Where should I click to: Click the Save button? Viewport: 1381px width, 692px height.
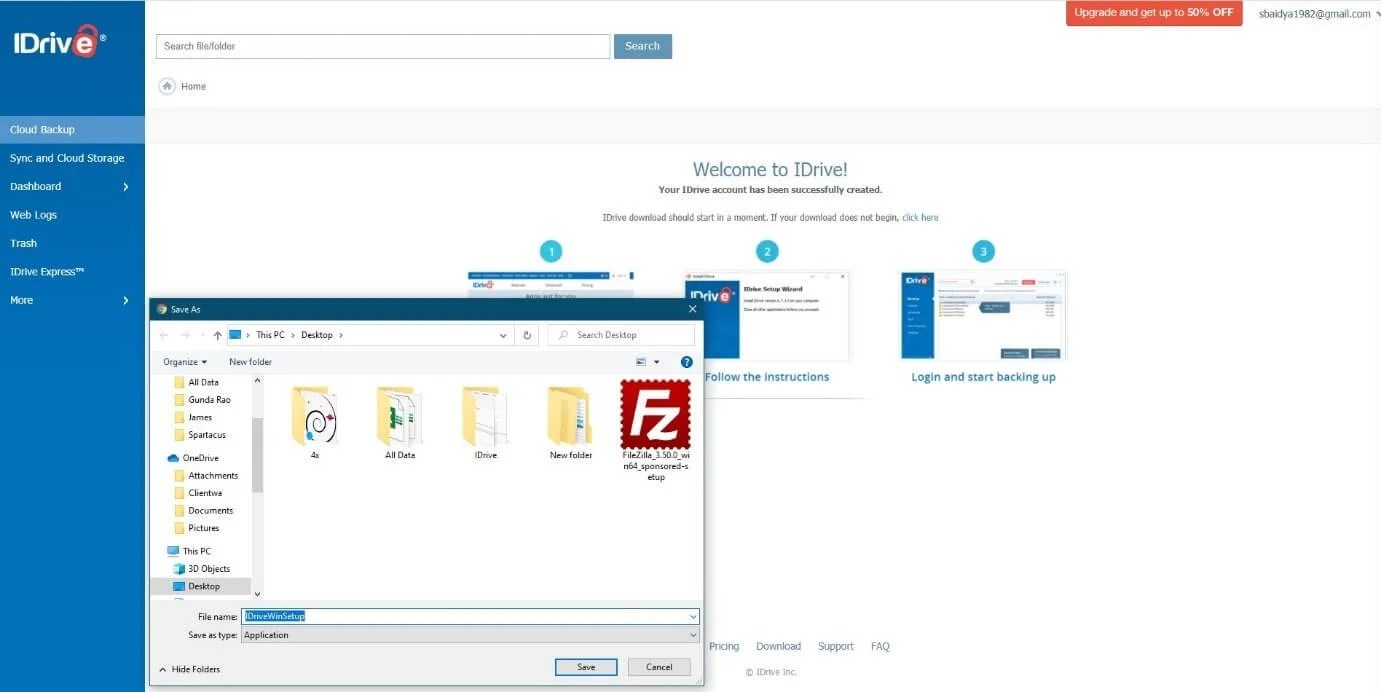585,666
